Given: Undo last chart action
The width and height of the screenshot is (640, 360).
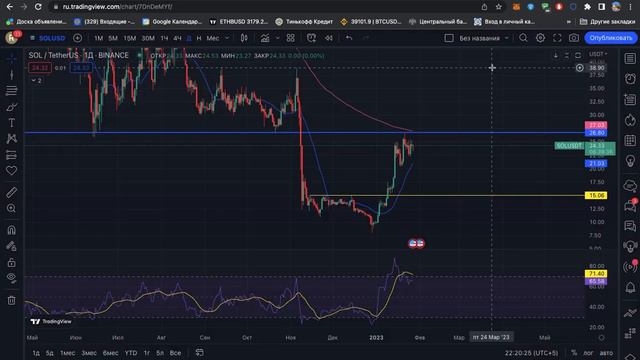Looking at the screenshot, I should pyautogui.click(x=349, y=38).
